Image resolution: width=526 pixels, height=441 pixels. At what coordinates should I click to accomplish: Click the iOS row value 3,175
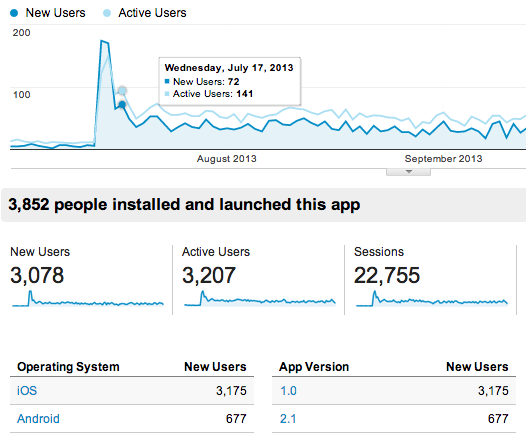(x=231, y=391)
